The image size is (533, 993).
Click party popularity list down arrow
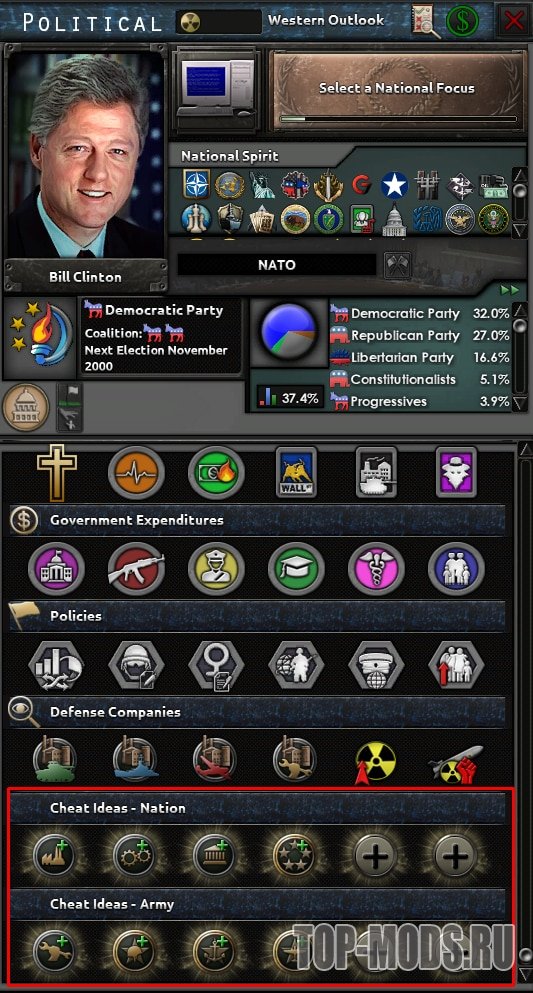(520, 403)
